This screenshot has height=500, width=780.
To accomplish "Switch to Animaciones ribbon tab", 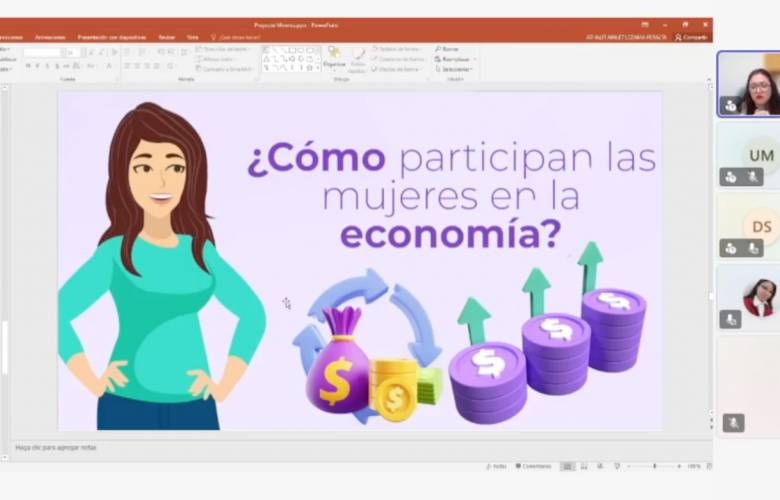I will click(50, 37).
